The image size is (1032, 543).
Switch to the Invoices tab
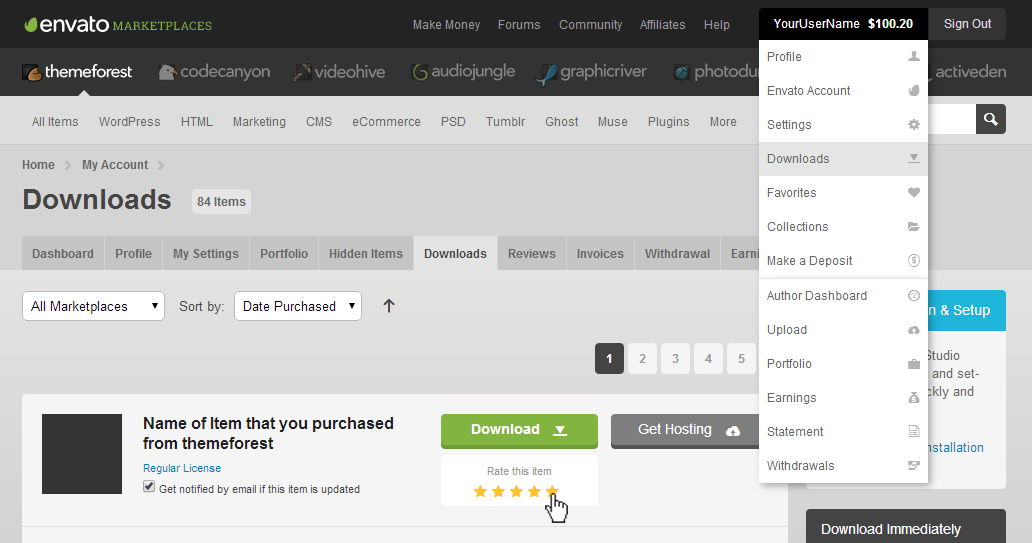(x=600, y=253)
